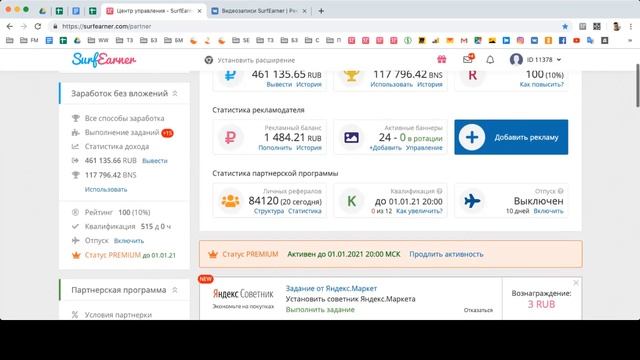Open a new browser tab
Viewport: 640px width, 360px height.
tap(321, 11)
